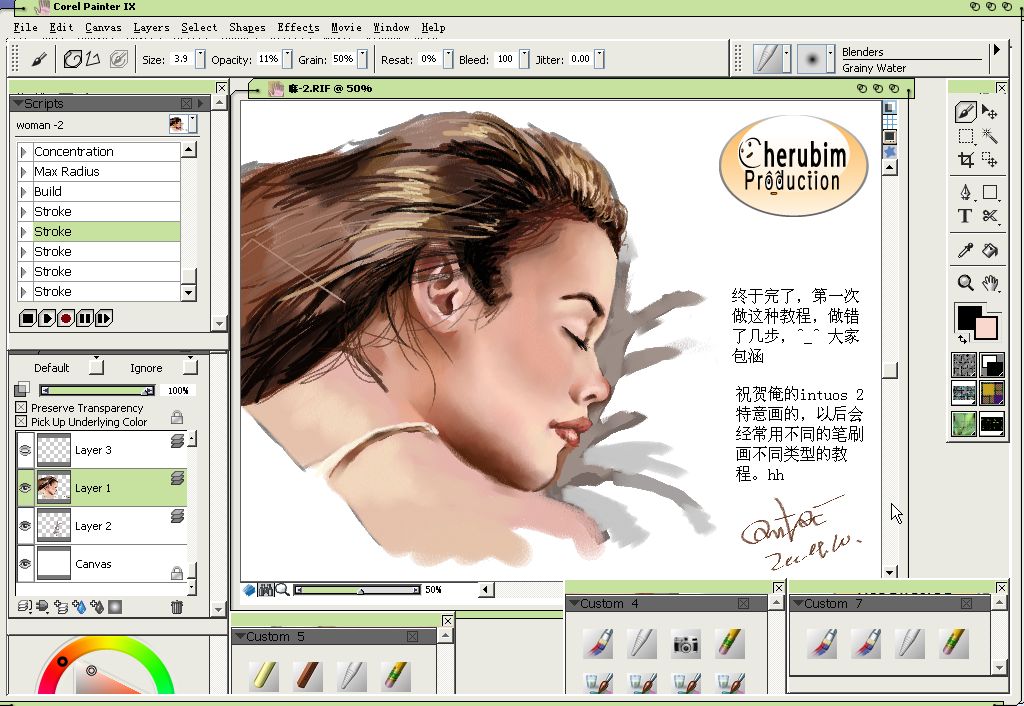Open the Shapes menu
Image resolution: width=1024 pixels, height=706 pixels.
coord(247,27)
